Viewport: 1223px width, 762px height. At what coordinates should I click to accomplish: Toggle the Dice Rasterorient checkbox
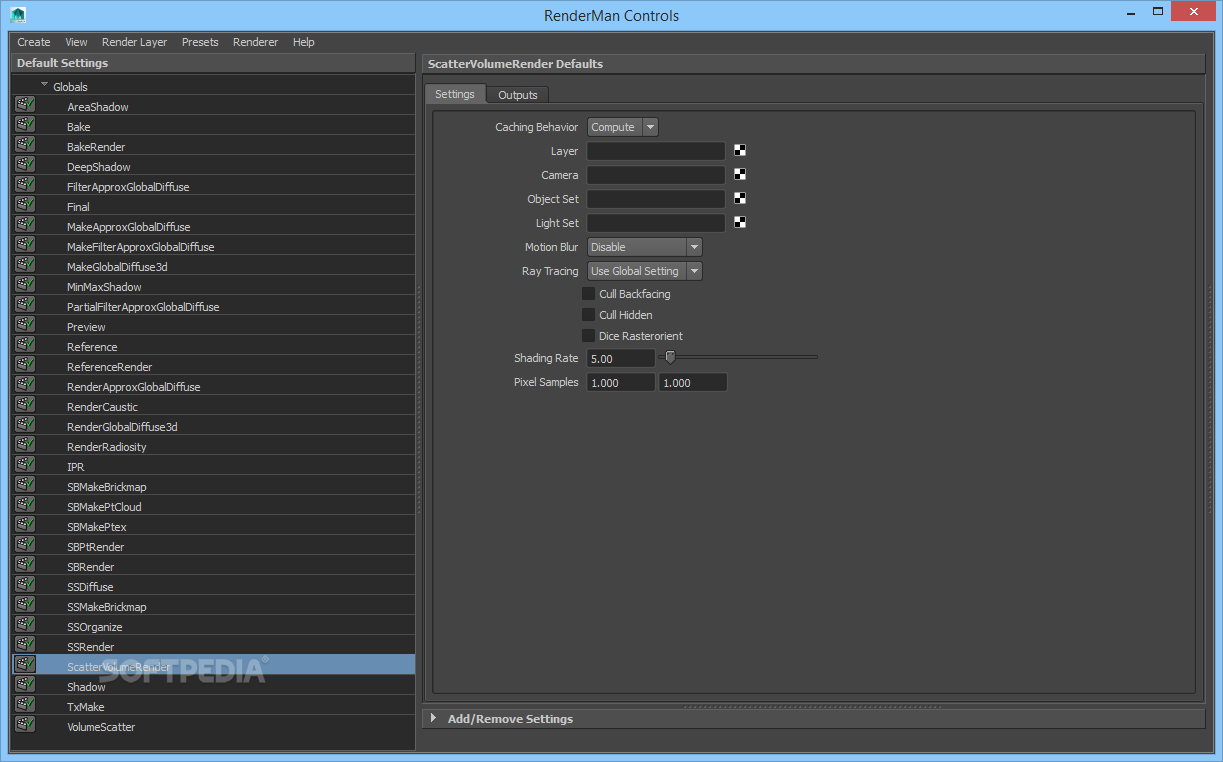click(588, 336)
